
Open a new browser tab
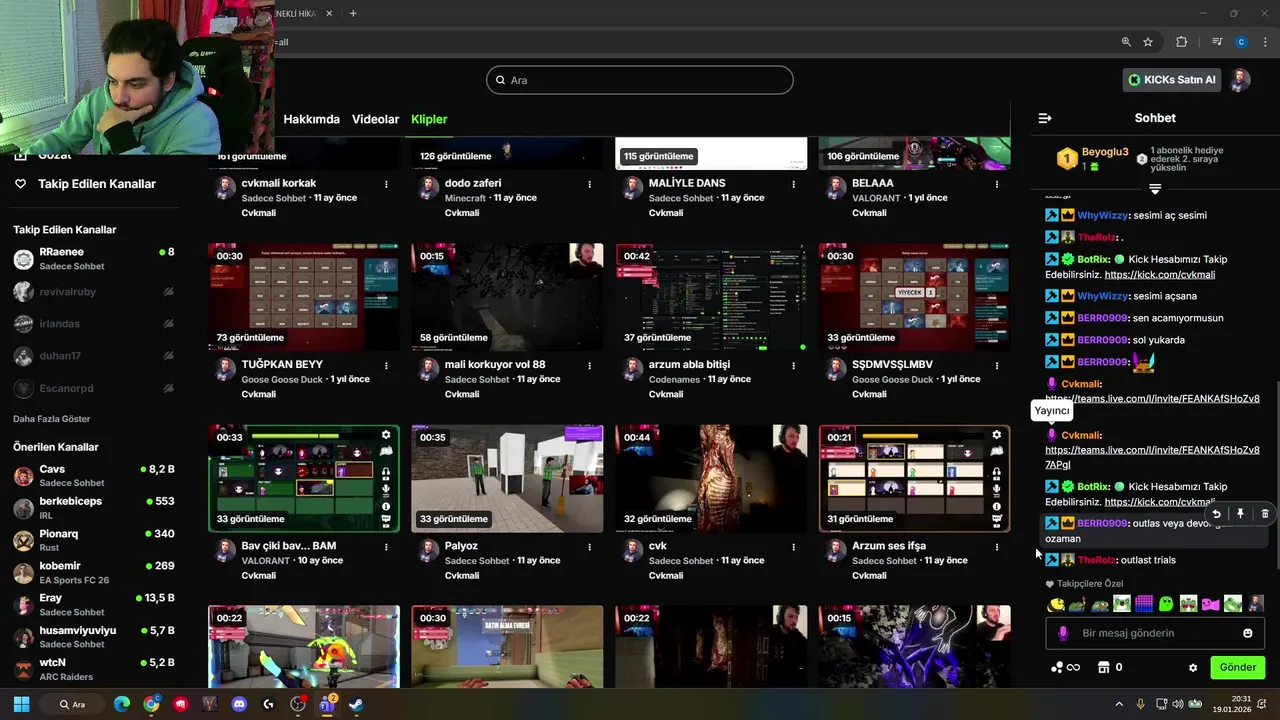point(353,13)
